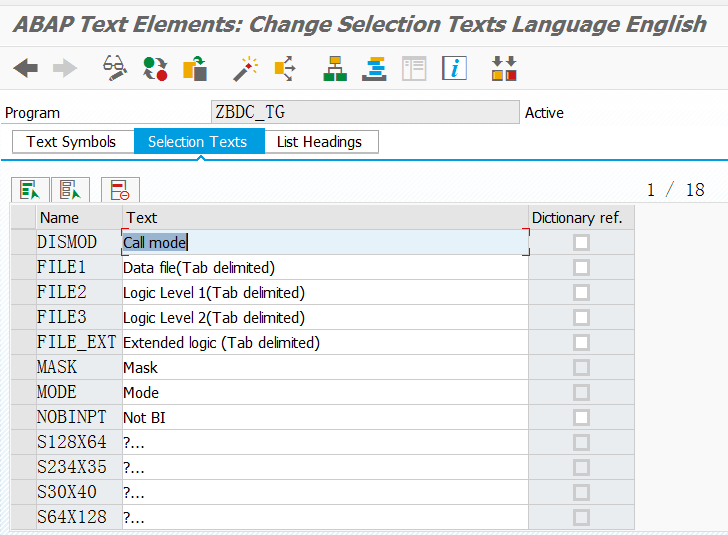Image resolution: width=728 pixels, height=535 pixels.
Task: Check Dictionary ref. box for MASK
Action: pos(581,367)
